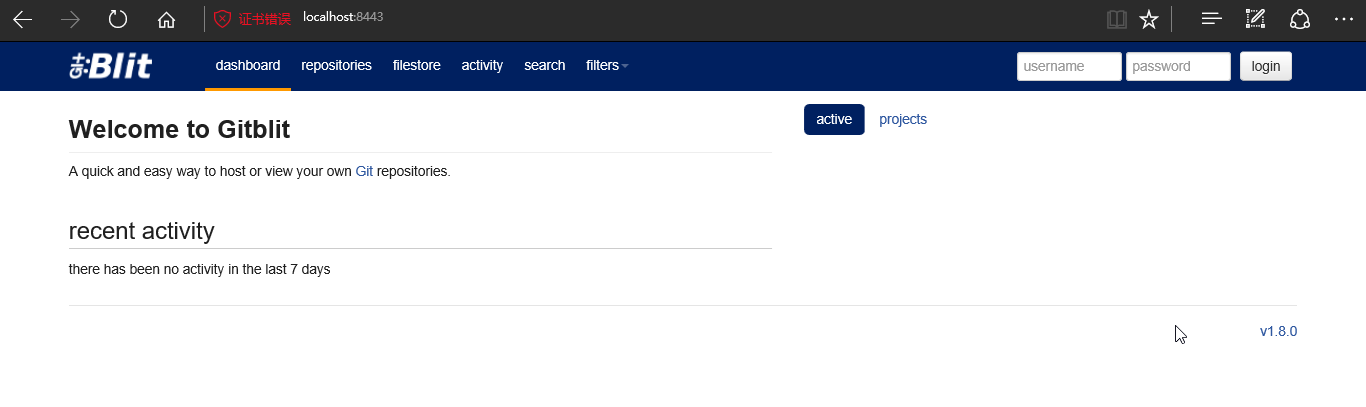
Task: Open the web note pen icon
Action: [x=1255, y=19]
